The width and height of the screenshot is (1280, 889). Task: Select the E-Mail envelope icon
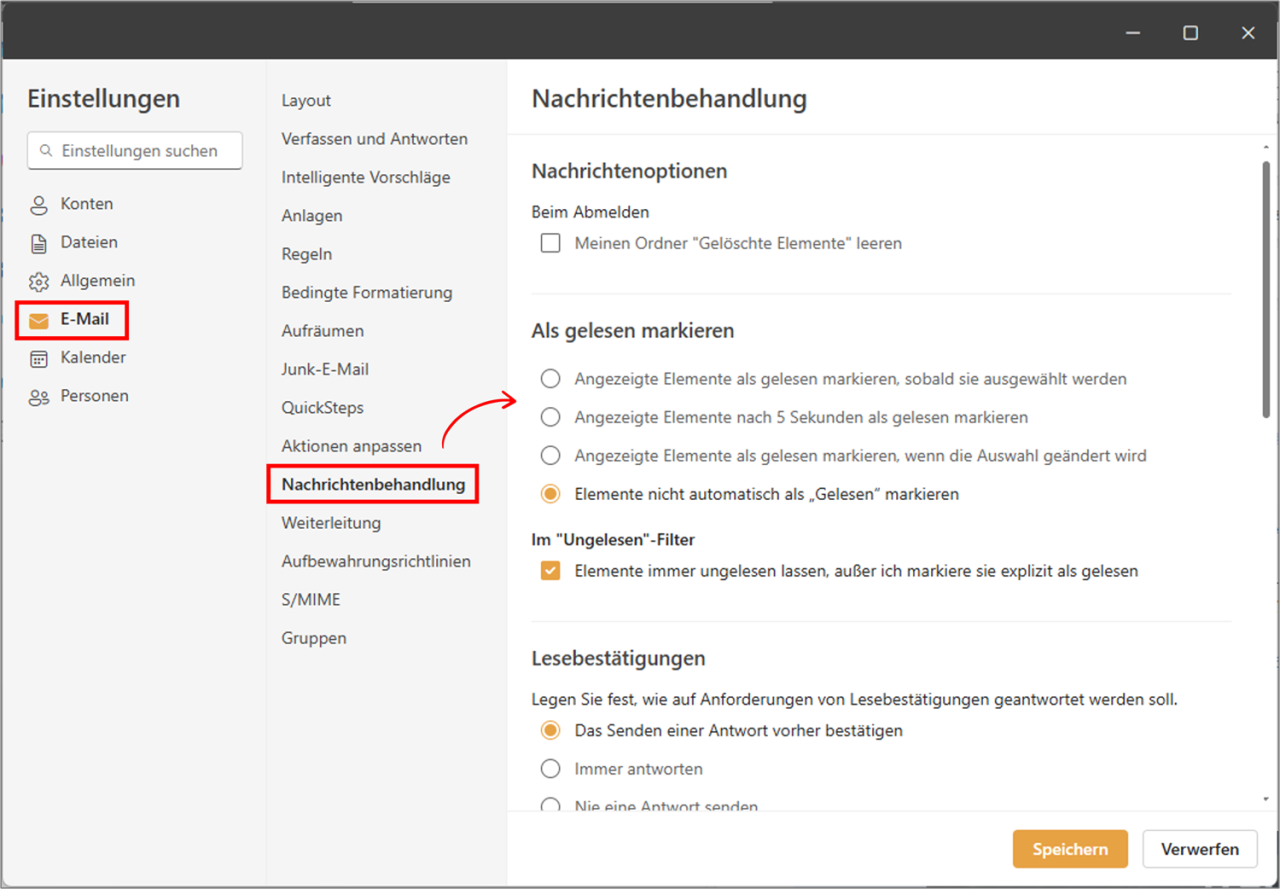point(38,320)
